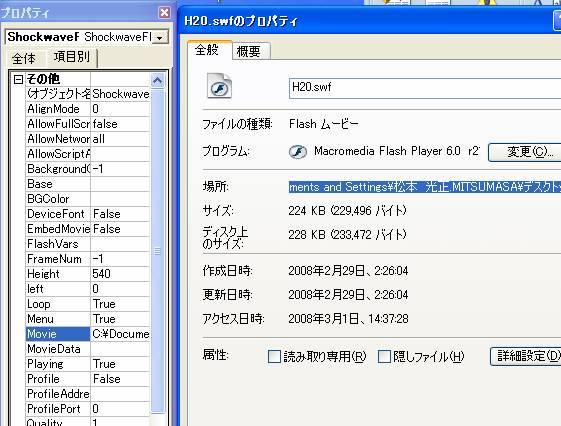The height and width of the screenshot is (426, 561).
Task: Select the Movie property row
Action: pyautogui.click(x=88, y=334)
